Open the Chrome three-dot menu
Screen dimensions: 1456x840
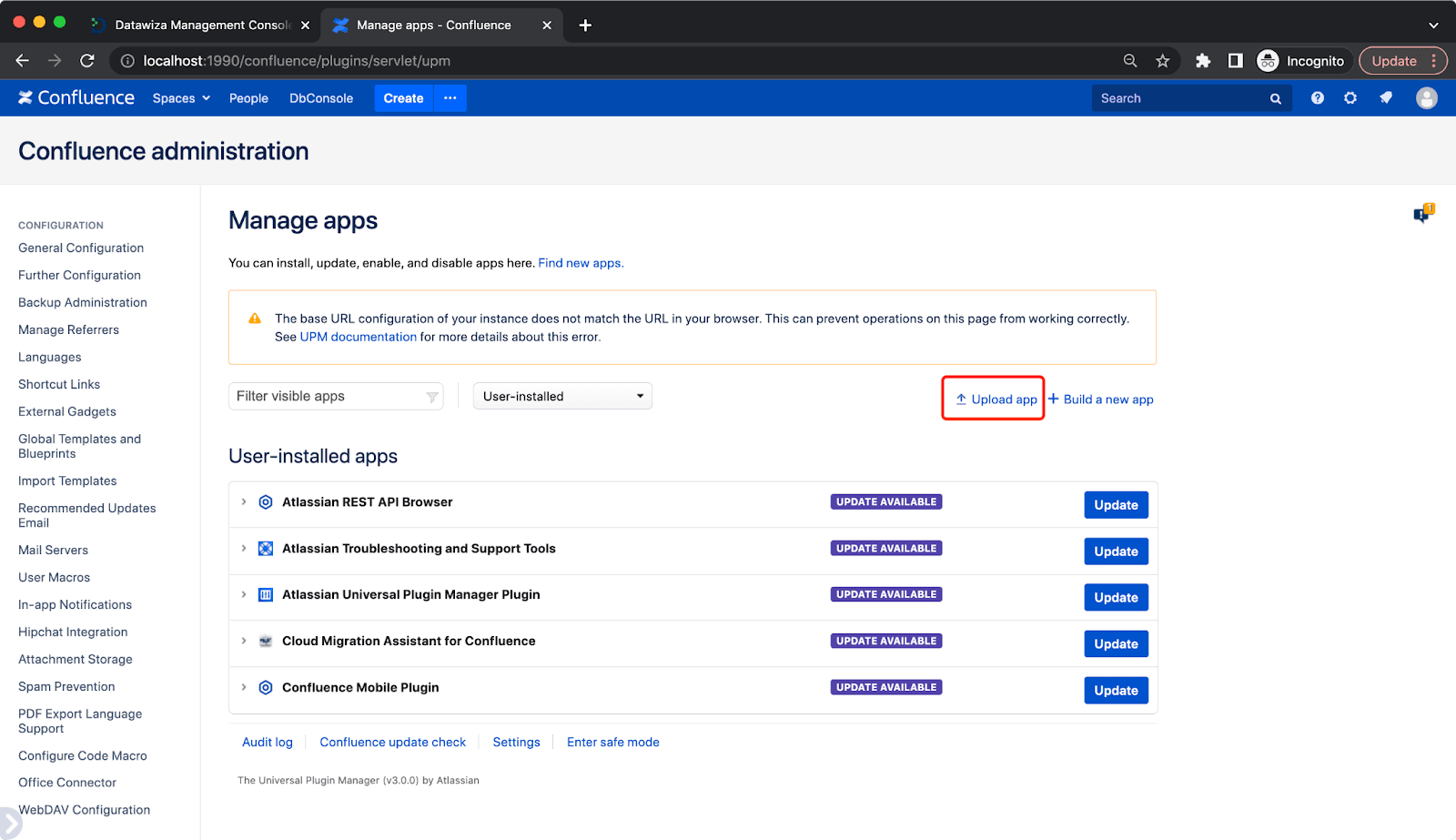pyautogui.click(x=1434, y=61)
